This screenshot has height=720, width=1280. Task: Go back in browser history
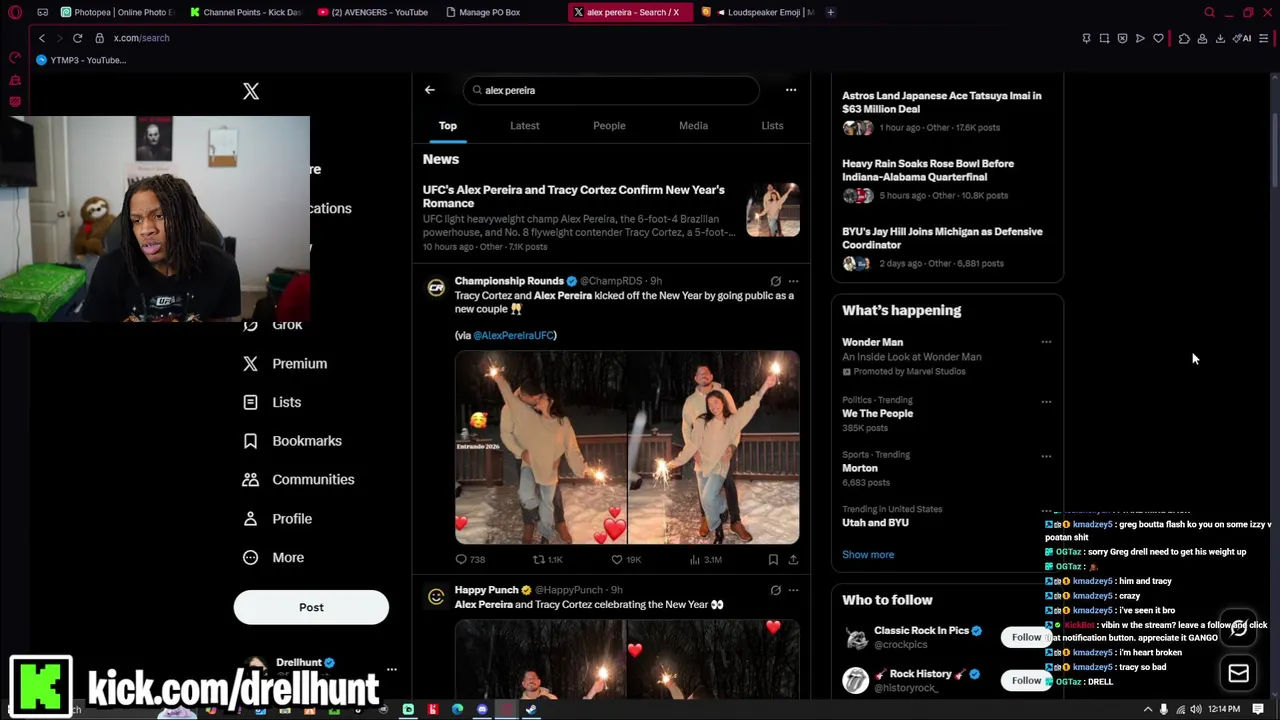[x=42, y=38]
